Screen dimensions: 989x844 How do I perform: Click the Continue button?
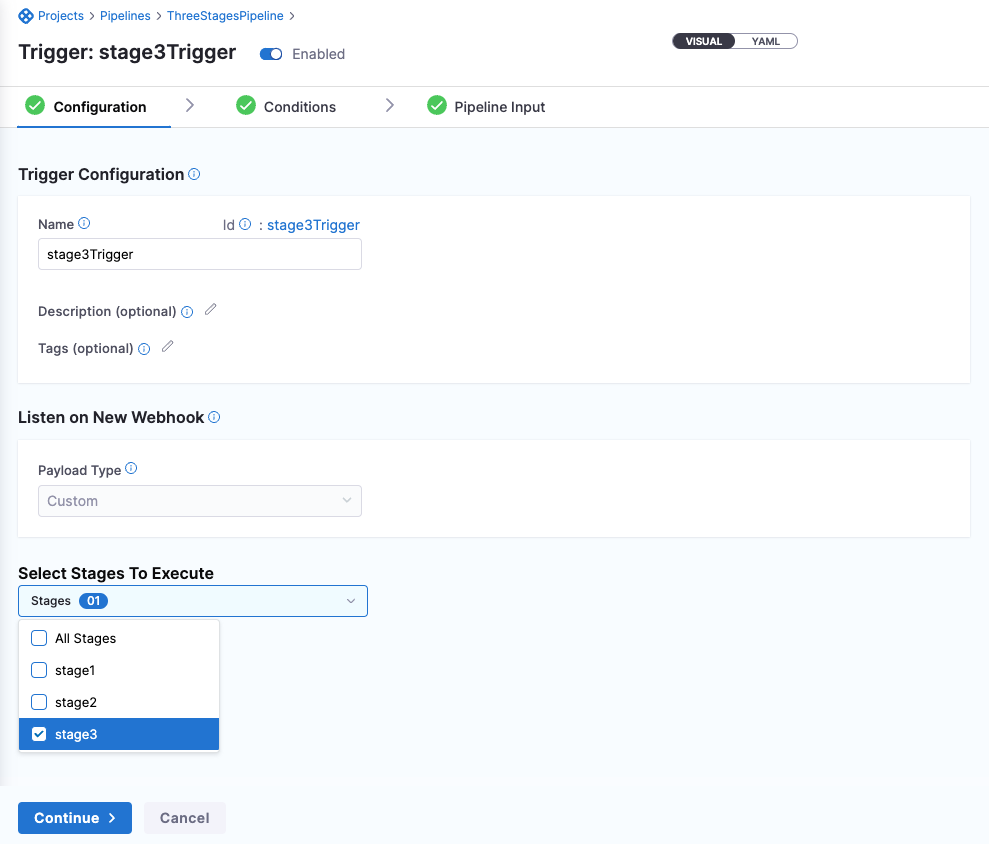click(75, 818)
